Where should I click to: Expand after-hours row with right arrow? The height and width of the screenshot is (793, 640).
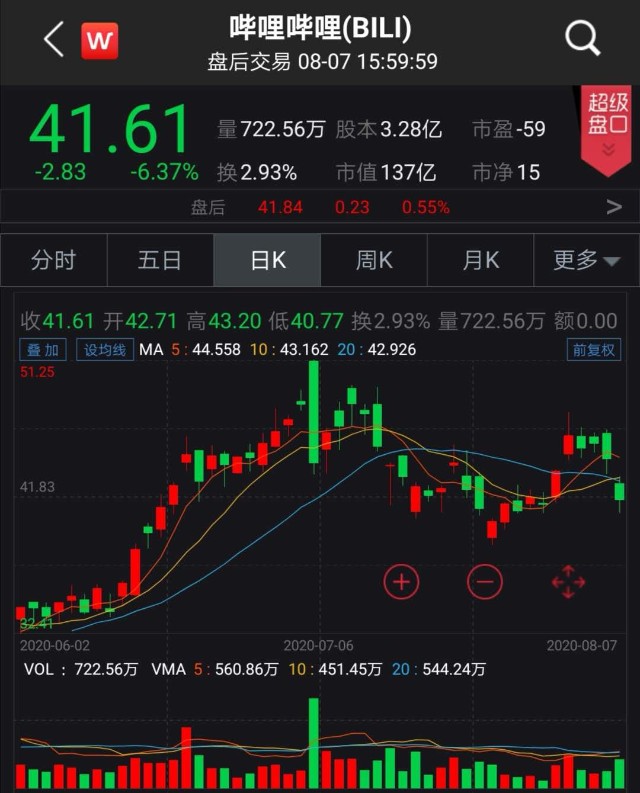coord(613,207)
